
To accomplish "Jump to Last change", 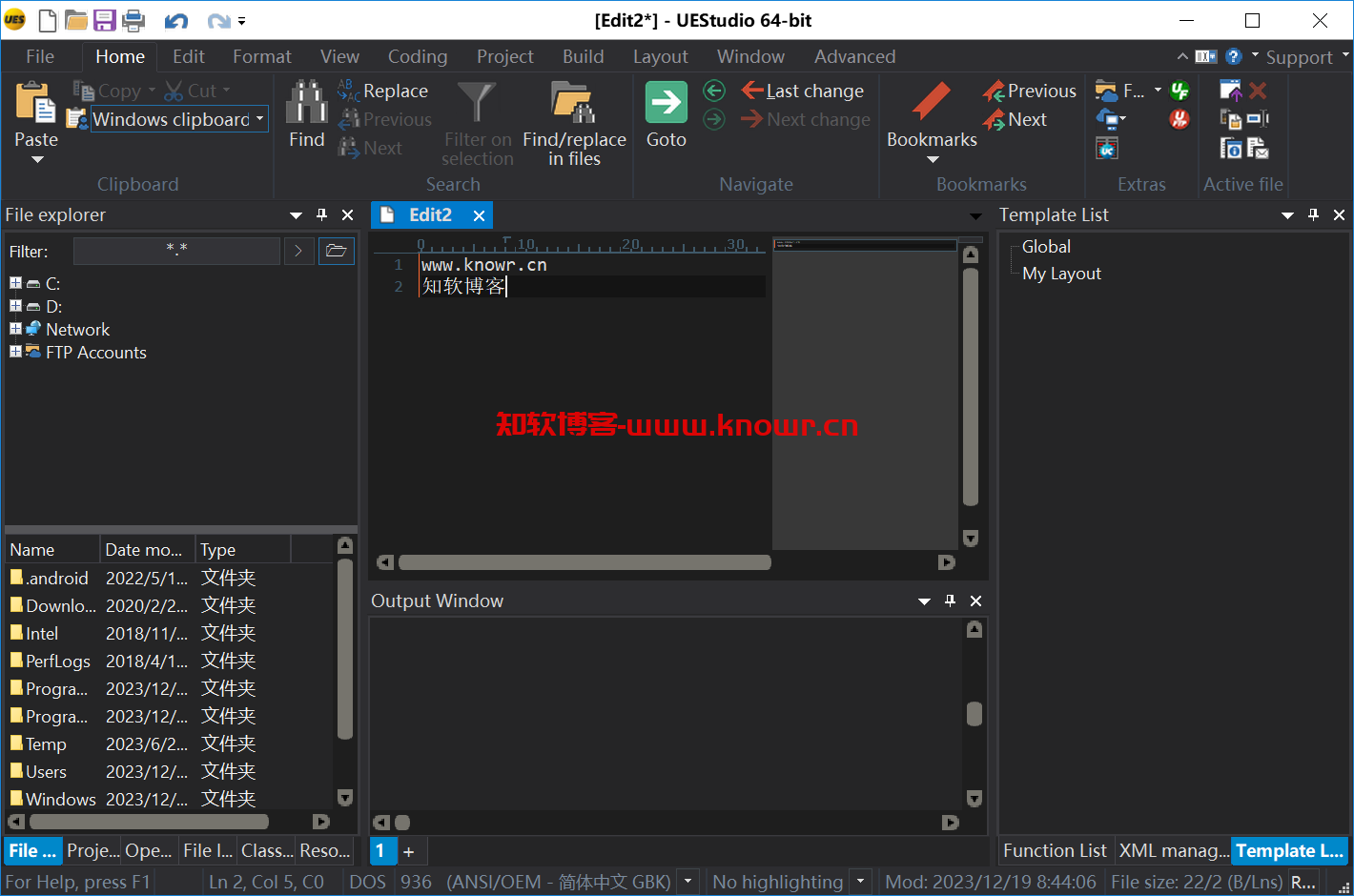I will [x=803, y=91].
